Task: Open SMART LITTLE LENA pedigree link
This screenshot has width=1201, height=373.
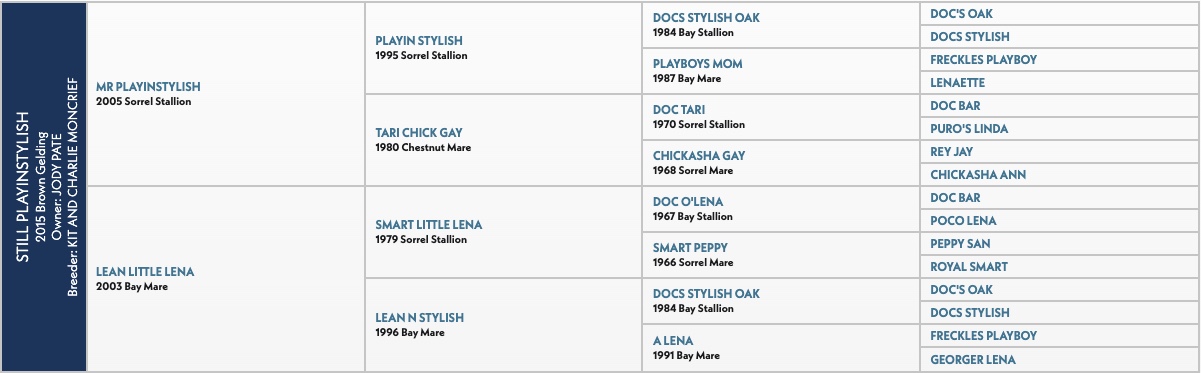Action: coord(428,225)
